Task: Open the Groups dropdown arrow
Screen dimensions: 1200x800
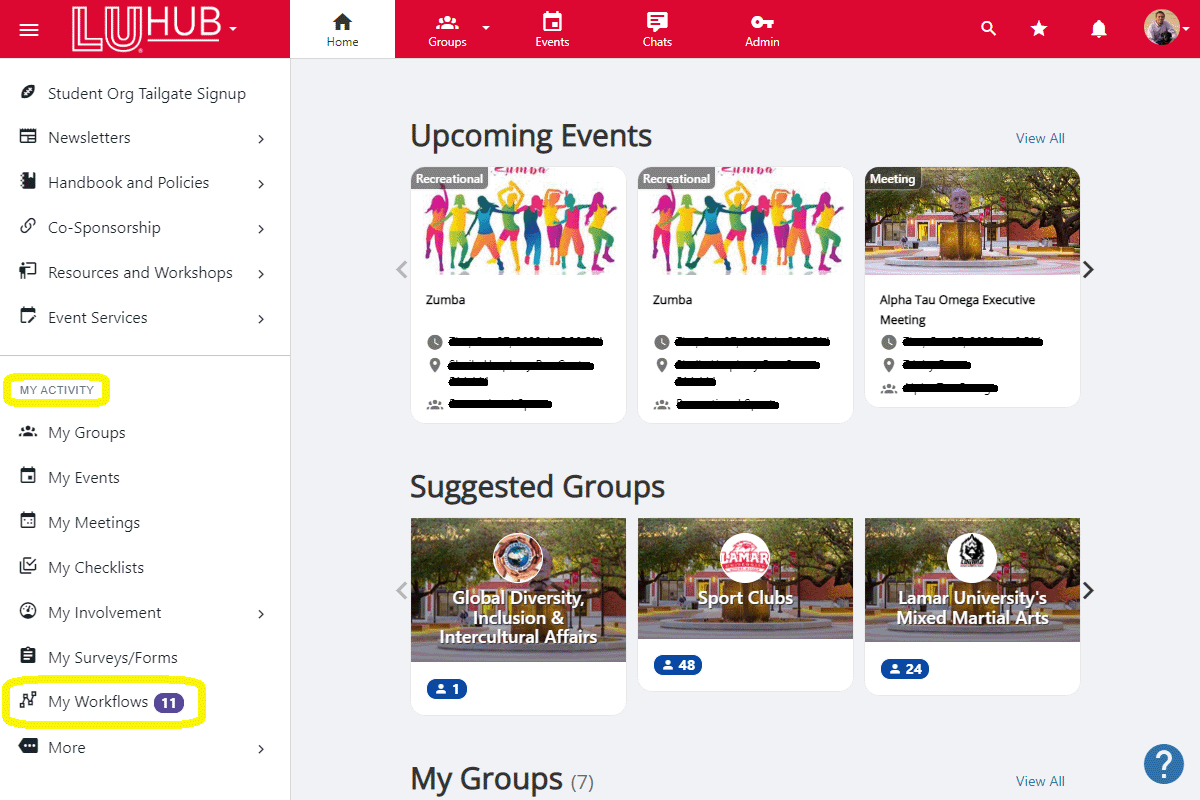Action: [486, 28]
